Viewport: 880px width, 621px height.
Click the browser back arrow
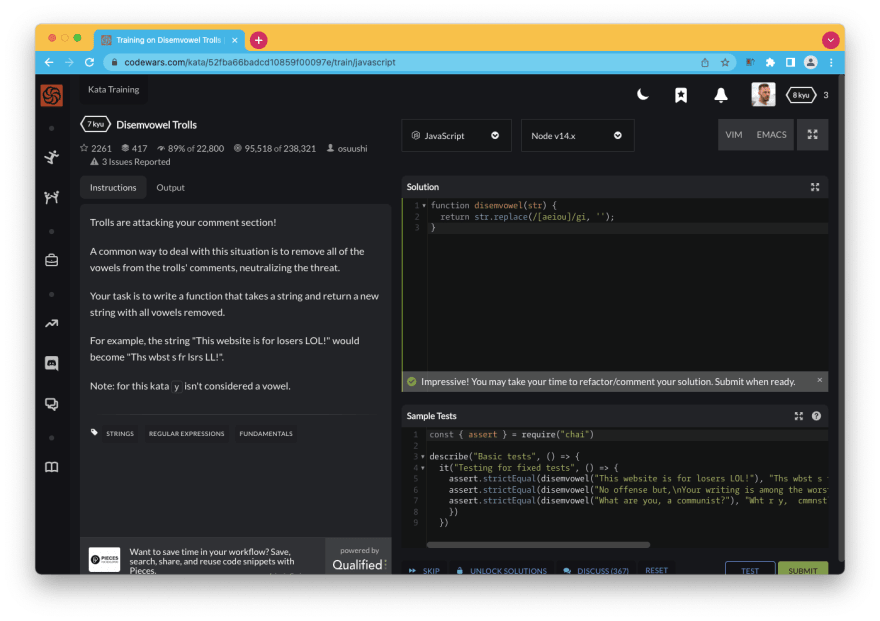49,62
